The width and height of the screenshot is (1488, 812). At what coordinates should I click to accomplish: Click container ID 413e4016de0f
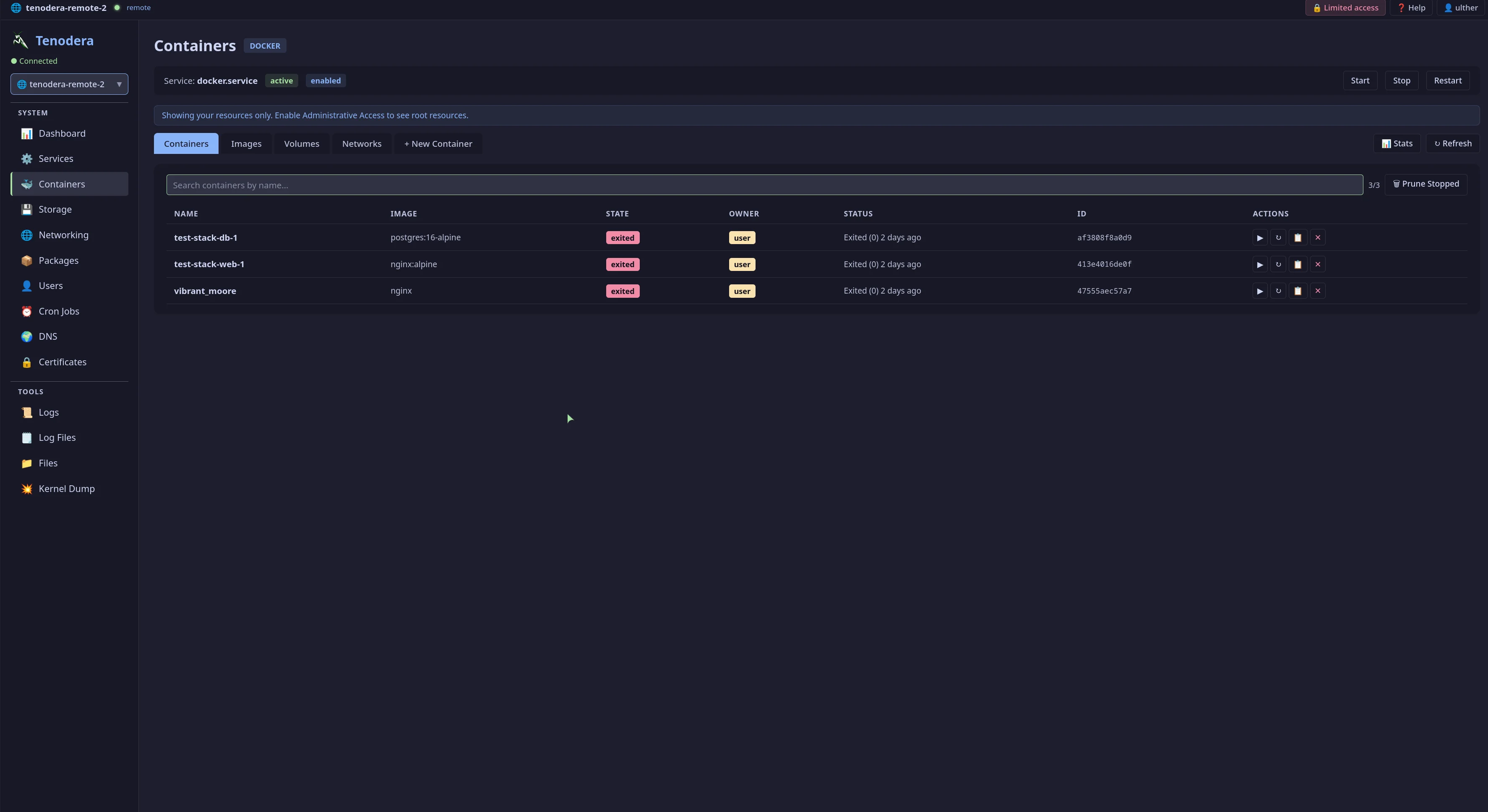[1104, 265]
